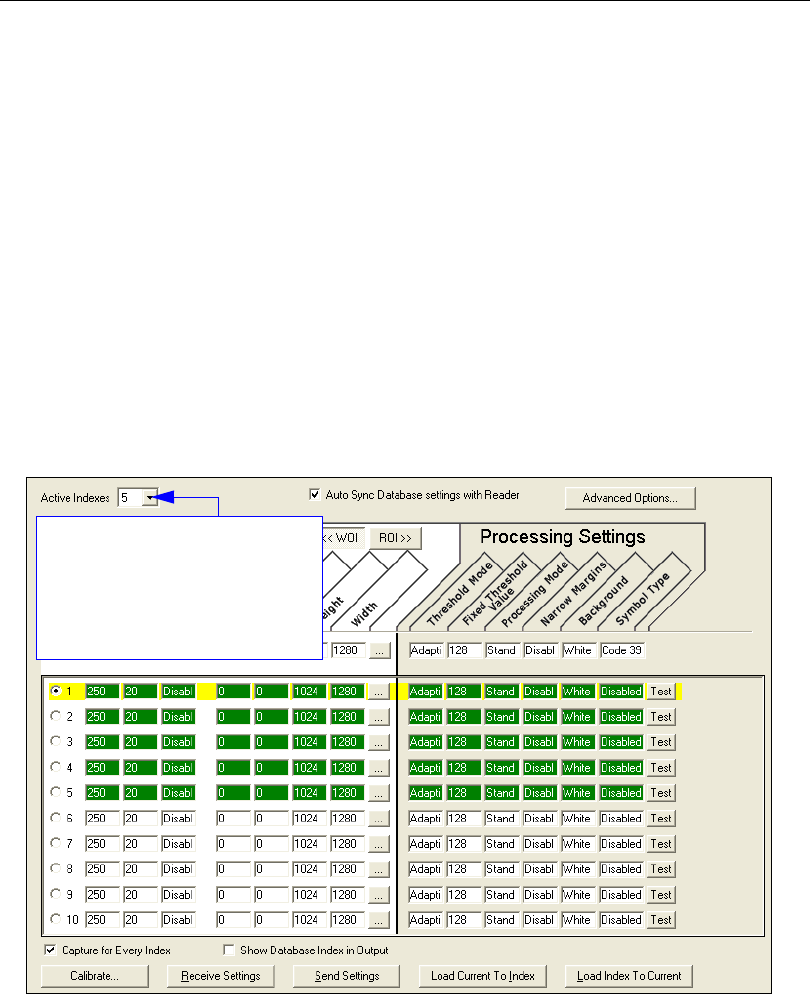Click Adapti field in current settings row
Screen dimensions: 810x994
click(426, 650)
